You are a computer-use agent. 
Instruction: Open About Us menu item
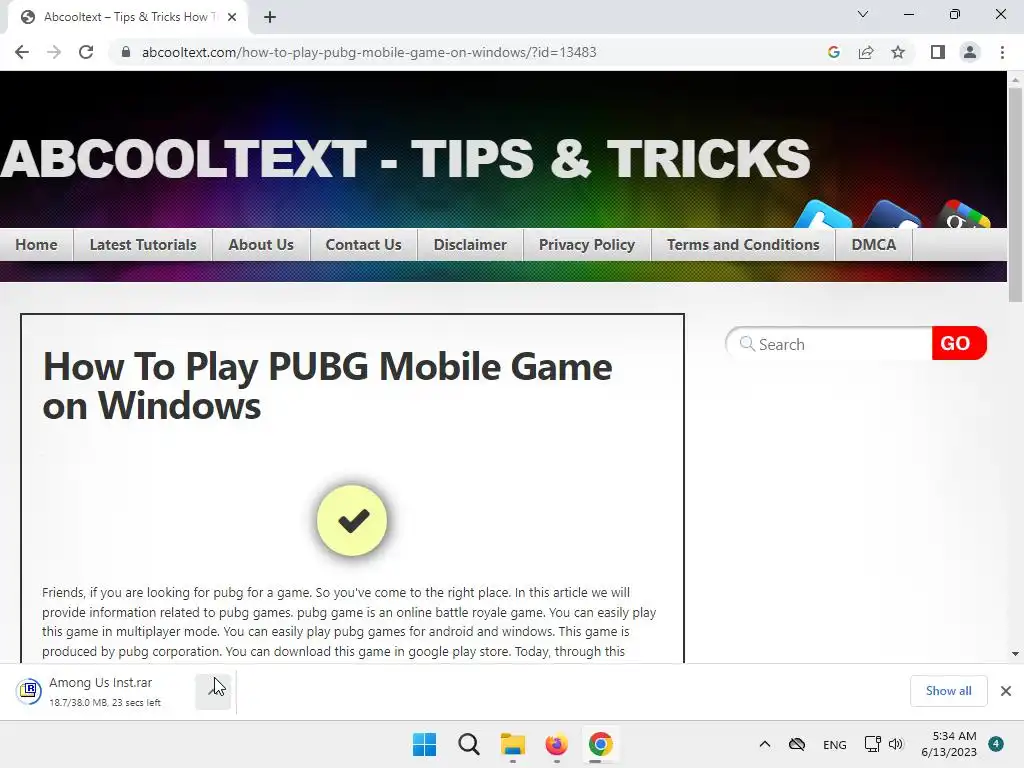(261, 245)
